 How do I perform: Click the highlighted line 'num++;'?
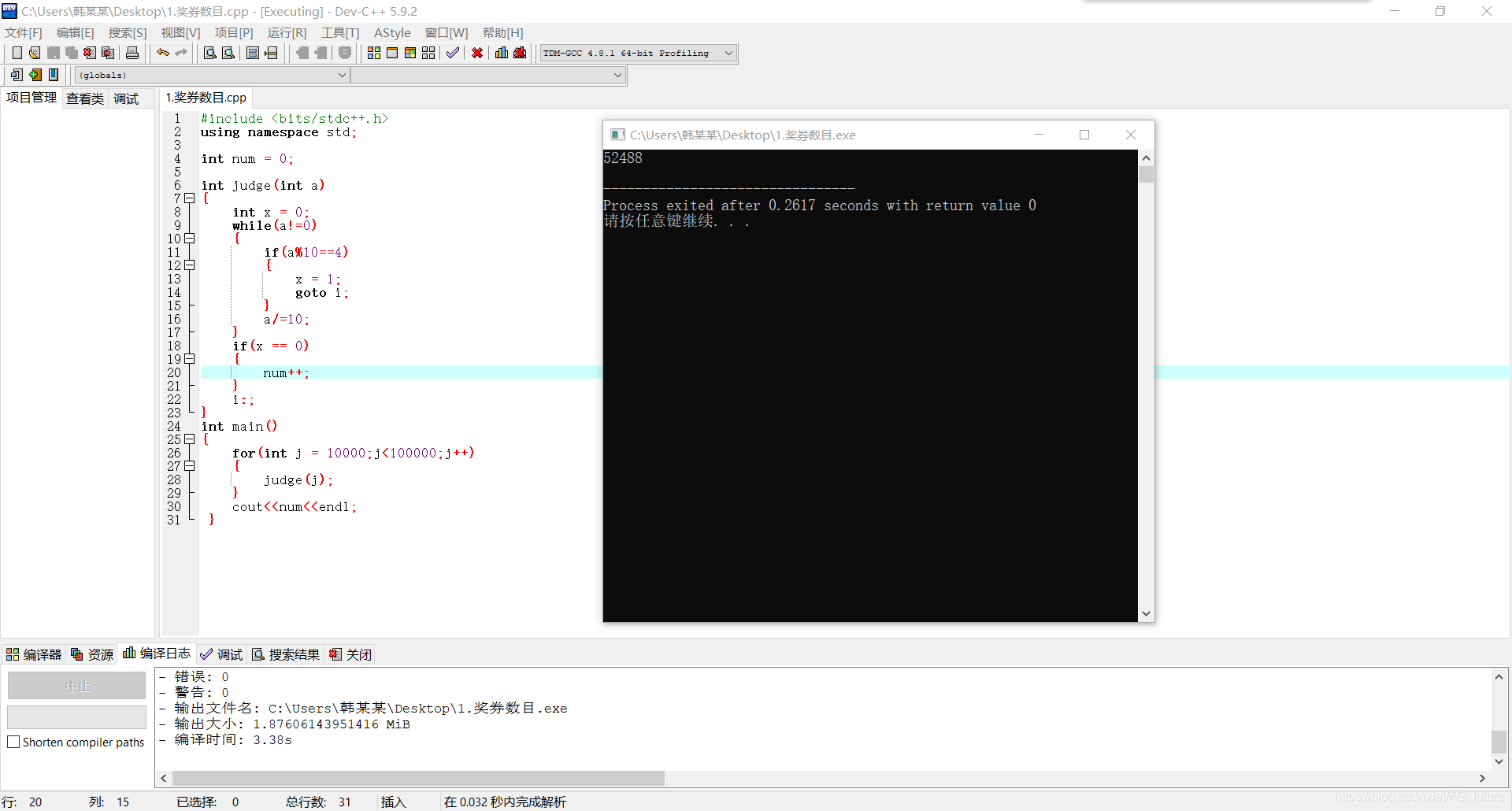point(287,373)
